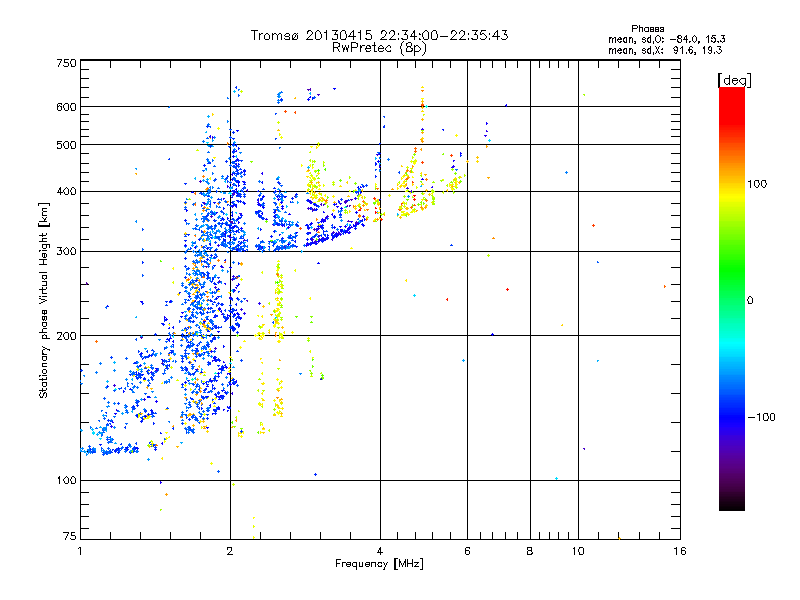
Task: Click the yellow colorbar area at 100
Action: (732, 185)
